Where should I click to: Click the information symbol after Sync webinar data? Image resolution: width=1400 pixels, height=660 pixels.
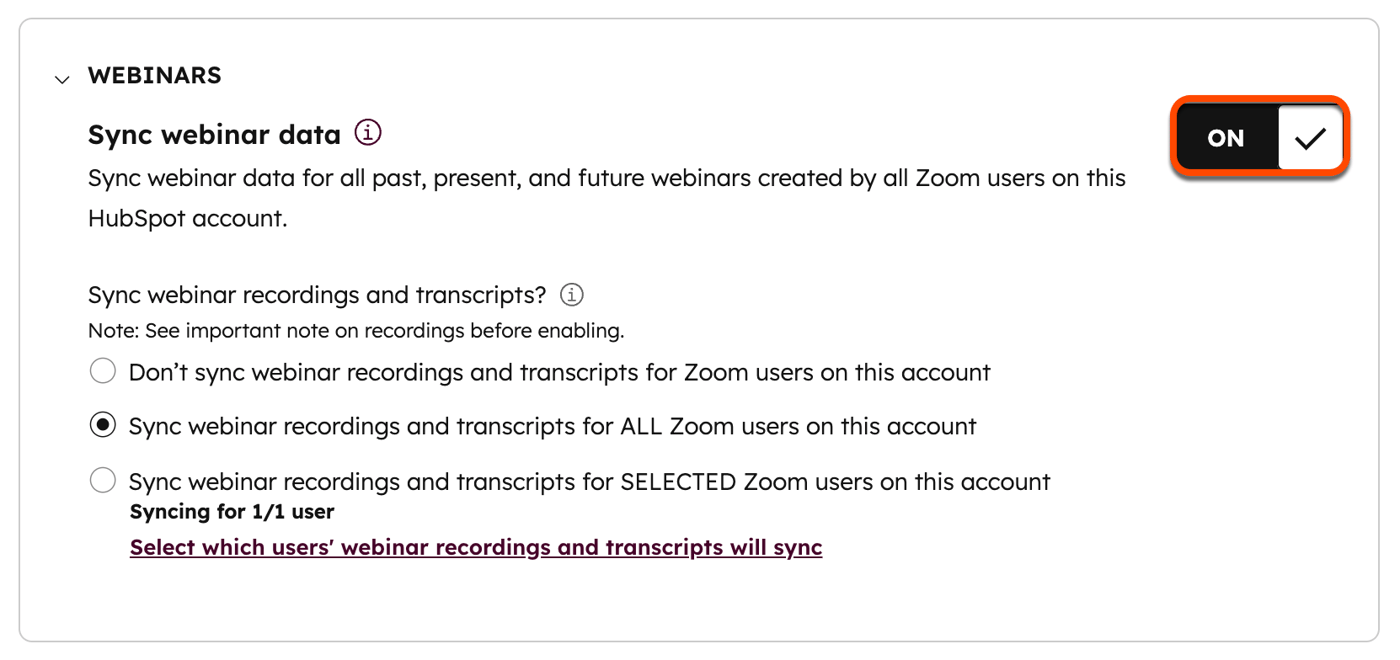367,131
